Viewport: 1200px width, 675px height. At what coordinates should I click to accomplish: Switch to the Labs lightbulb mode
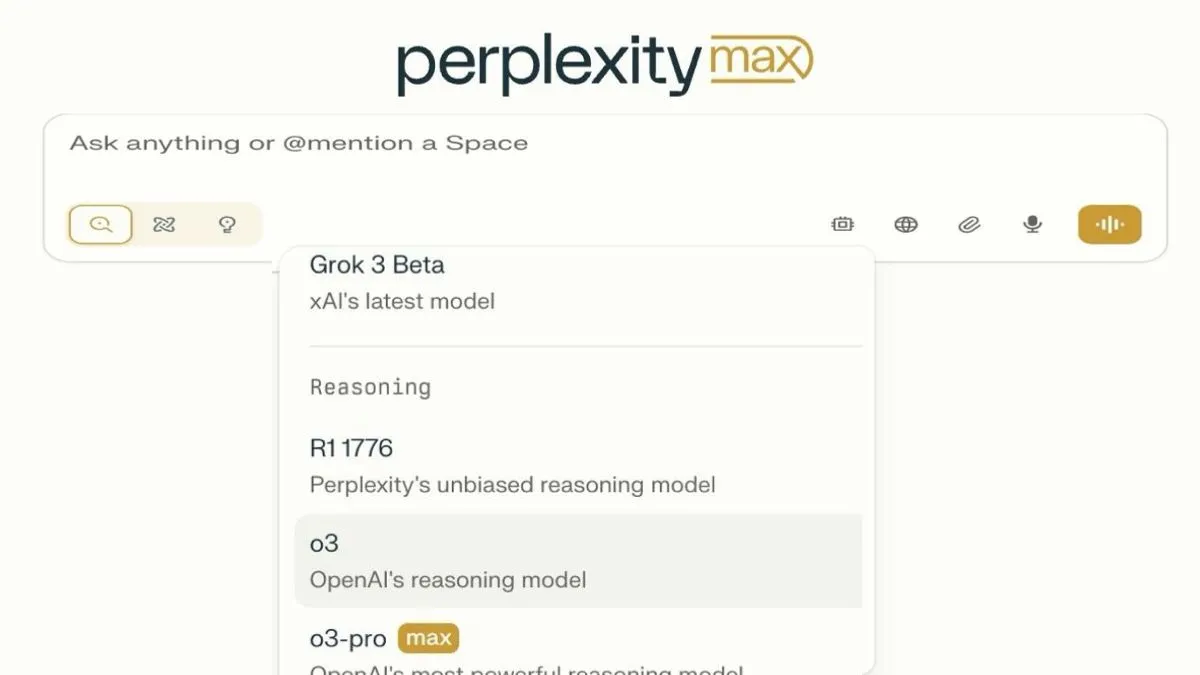pyautogui.click(x=227, y=224)
